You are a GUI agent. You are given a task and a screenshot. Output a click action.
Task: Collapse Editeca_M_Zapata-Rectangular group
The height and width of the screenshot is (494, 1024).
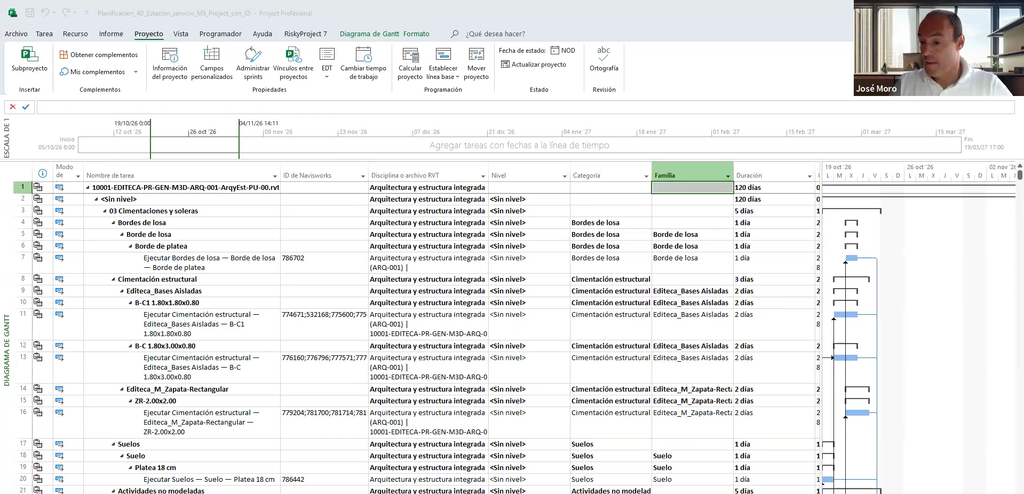123,389
